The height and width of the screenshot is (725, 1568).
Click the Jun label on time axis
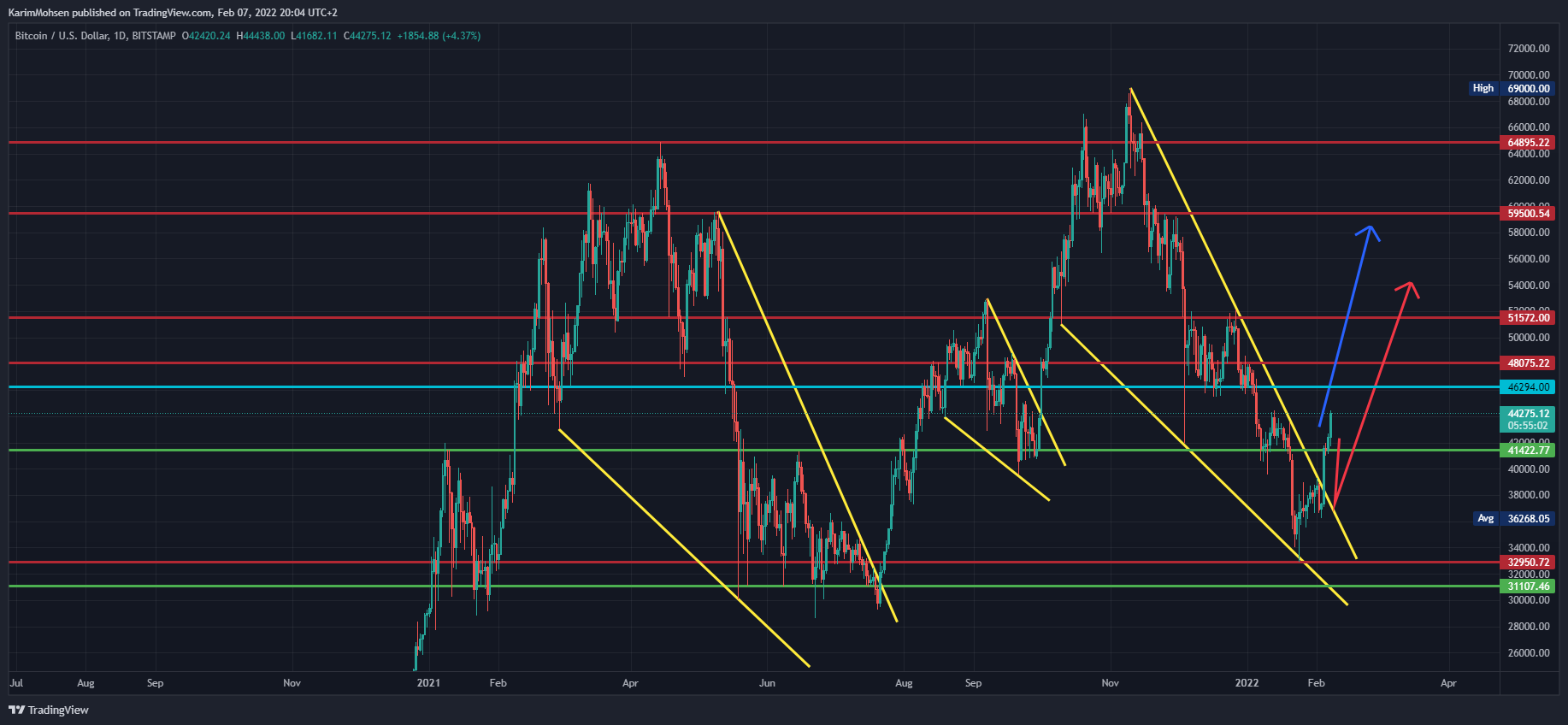tap(767, 683)
